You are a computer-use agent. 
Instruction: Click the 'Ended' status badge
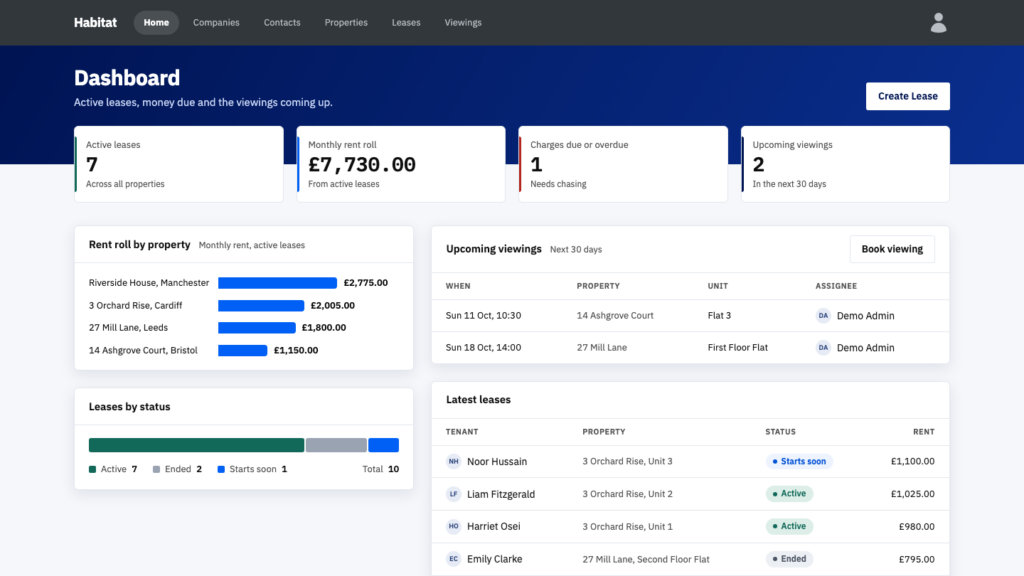pos(790,559)
